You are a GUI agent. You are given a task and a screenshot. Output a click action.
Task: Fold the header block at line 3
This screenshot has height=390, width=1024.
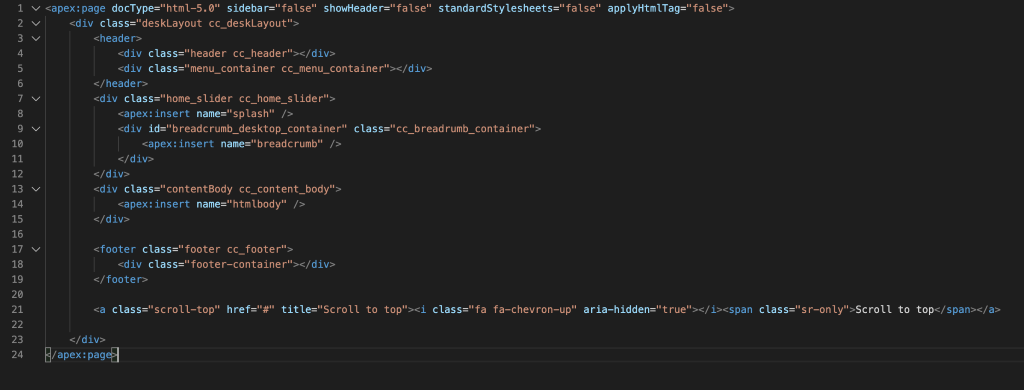coord(36,39)
